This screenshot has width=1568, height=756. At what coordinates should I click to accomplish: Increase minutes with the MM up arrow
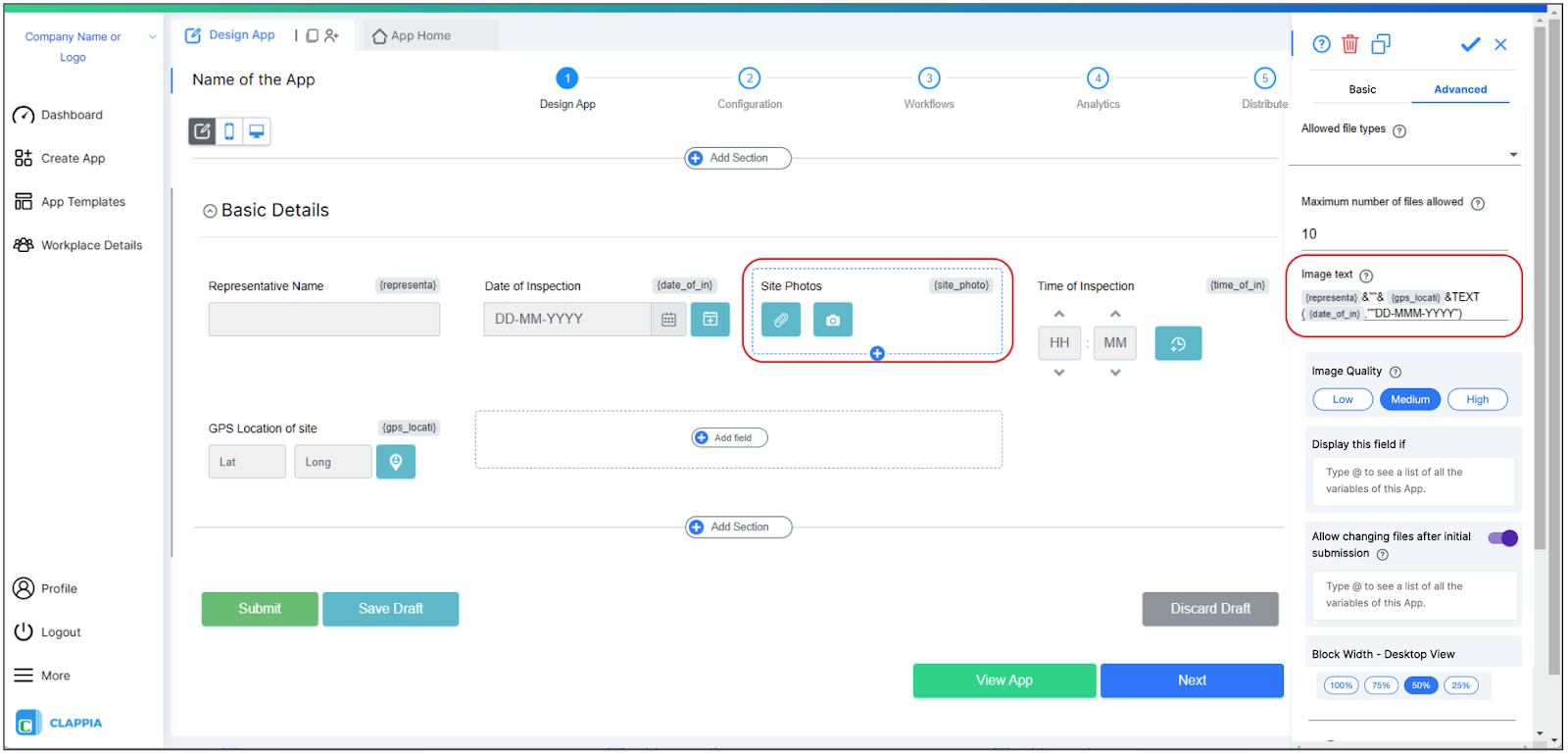(1115, 314)
